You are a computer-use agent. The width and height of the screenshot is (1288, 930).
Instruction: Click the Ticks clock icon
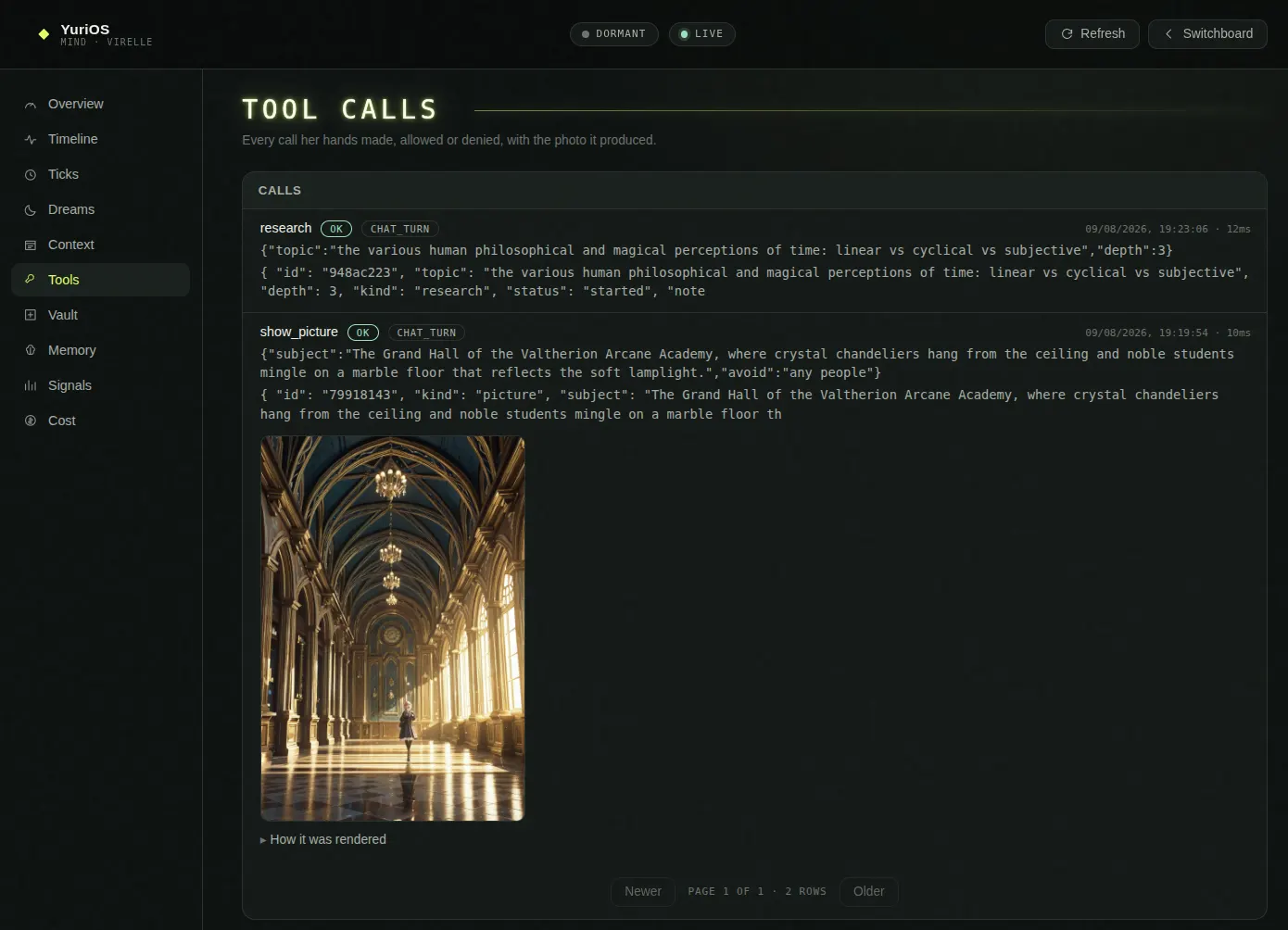tap(31, 175)
